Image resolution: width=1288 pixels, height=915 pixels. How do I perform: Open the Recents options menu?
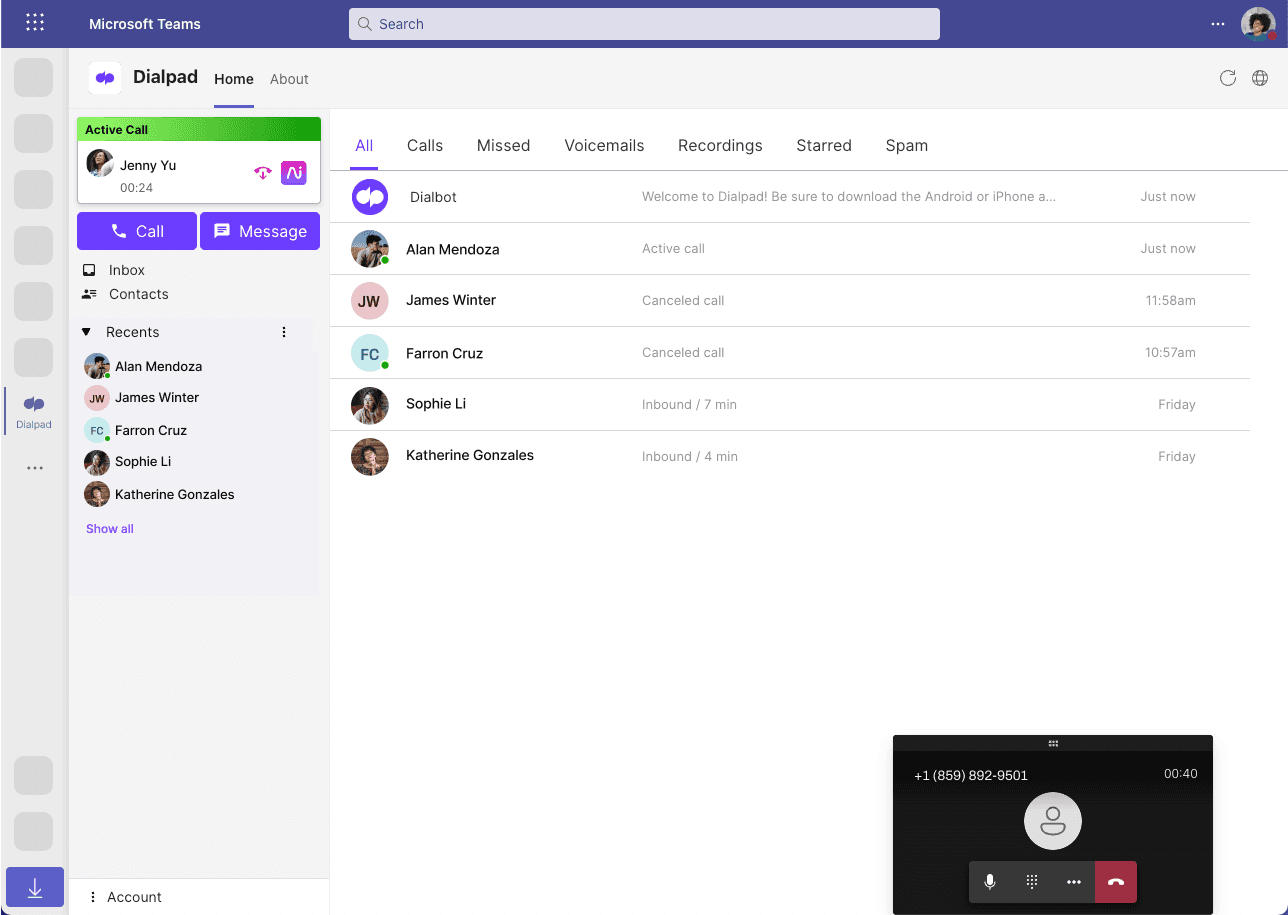click(x=284, y=331)
